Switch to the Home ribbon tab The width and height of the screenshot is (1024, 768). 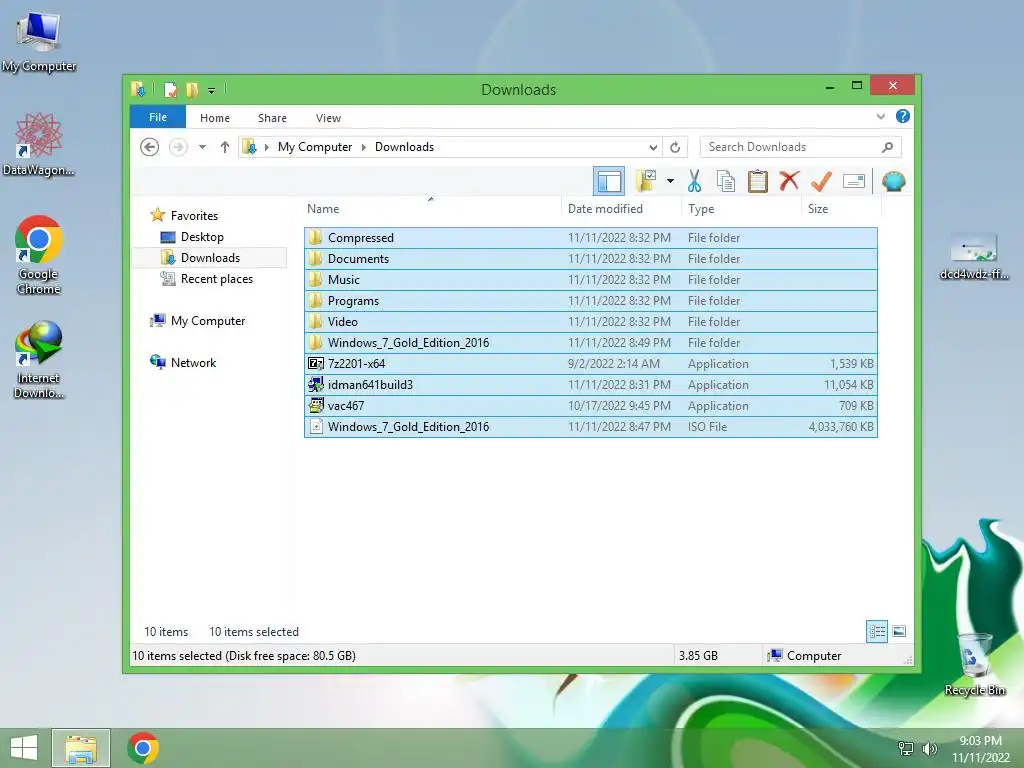click(x=215, y=118)
